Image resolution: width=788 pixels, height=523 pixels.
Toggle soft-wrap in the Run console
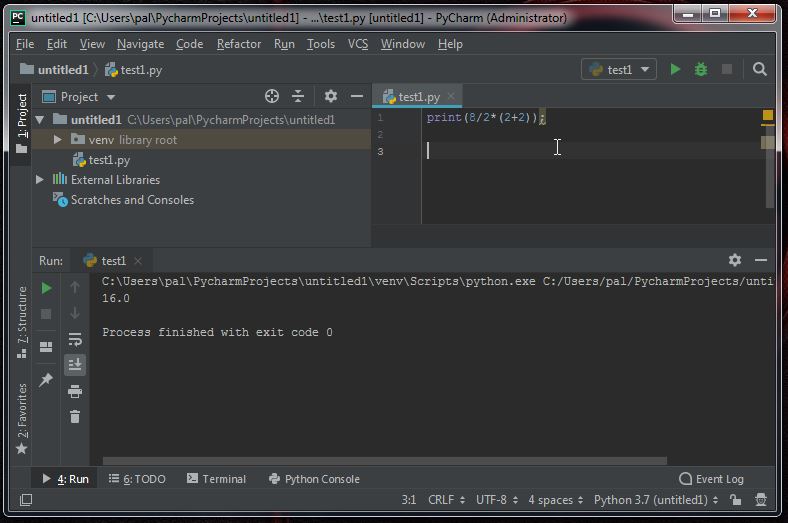point(75,340)
